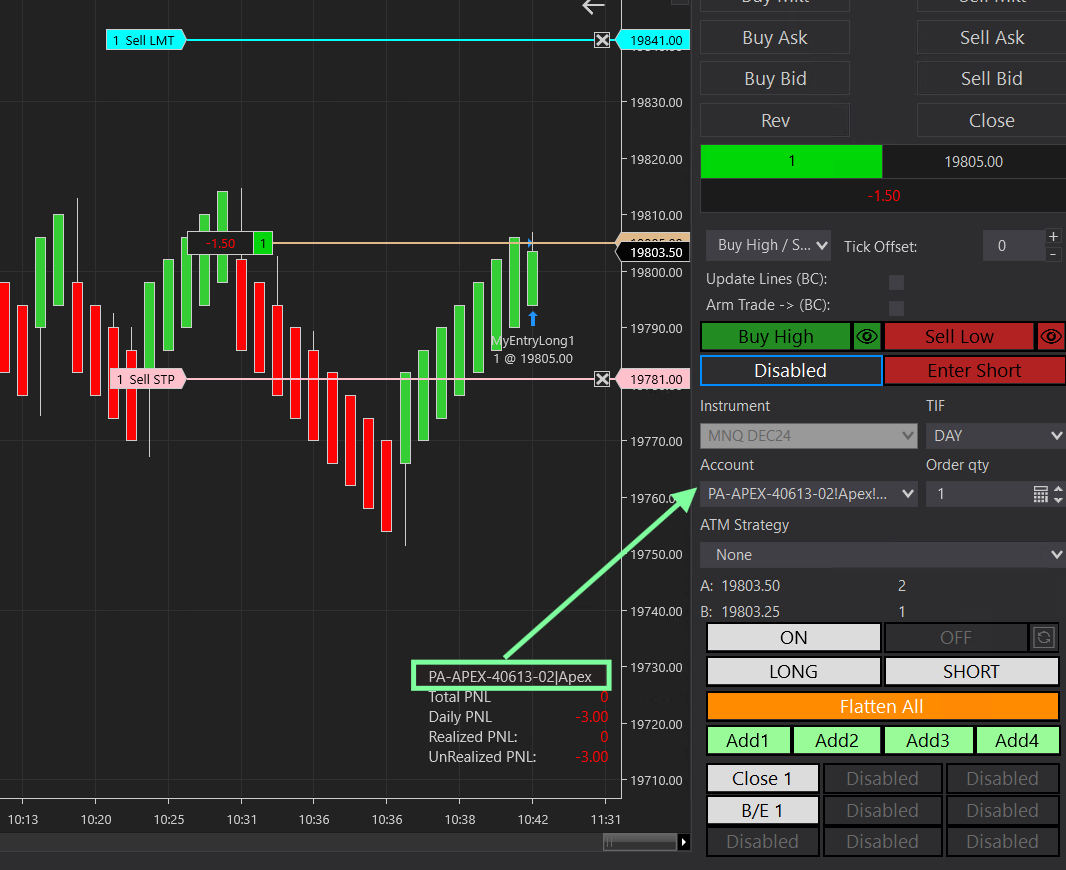Decrease Tick Offset with minus button
This screenshot has width=1066, height=870.
click(1053, 254)
